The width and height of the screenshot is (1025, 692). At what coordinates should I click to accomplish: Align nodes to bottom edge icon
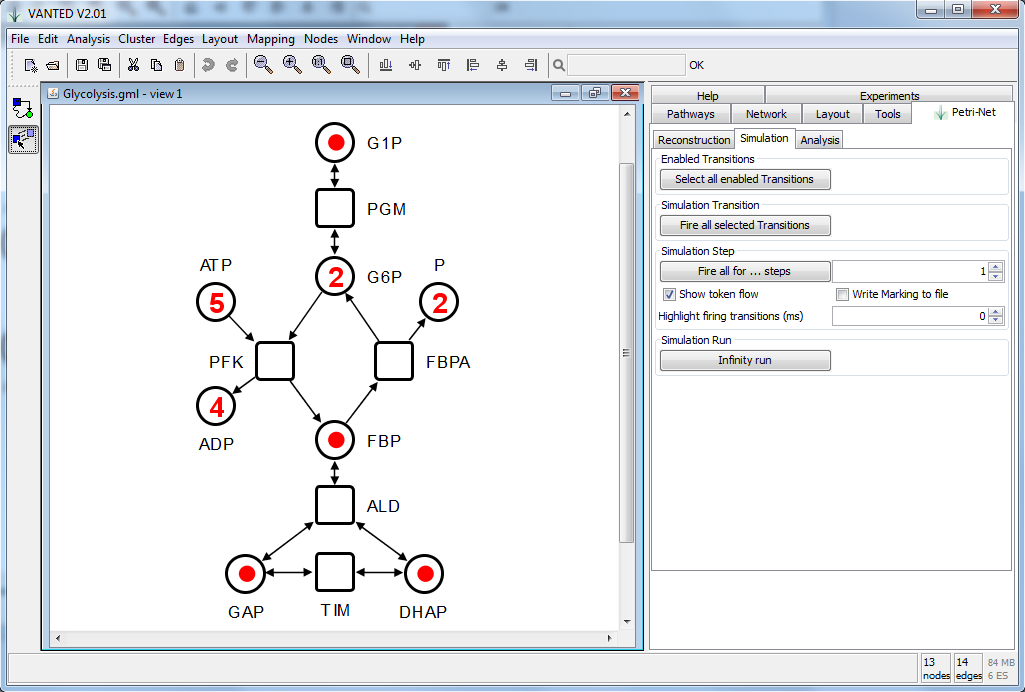[386, 65]
